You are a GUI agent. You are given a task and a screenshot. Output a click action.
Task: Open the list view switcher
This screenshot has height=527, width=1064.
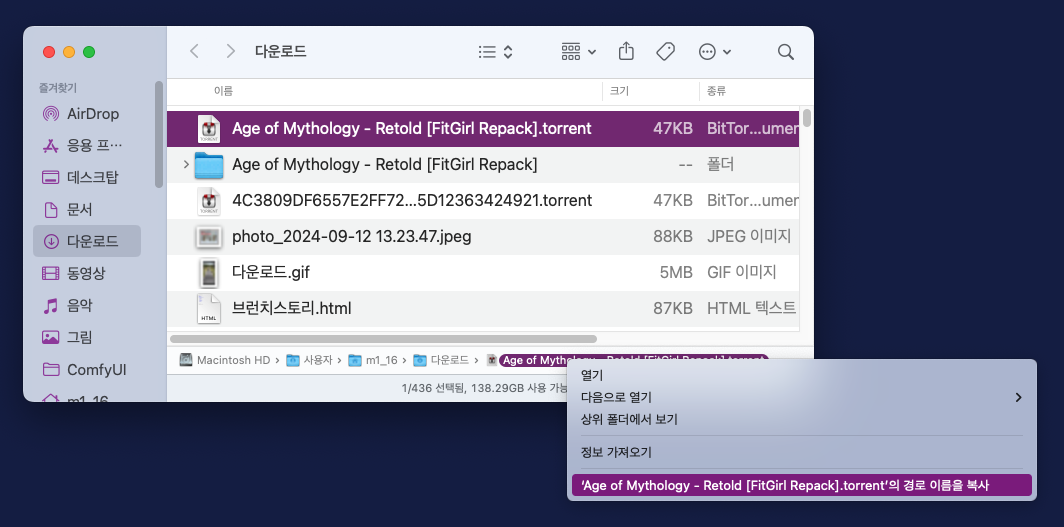[495, 52]
